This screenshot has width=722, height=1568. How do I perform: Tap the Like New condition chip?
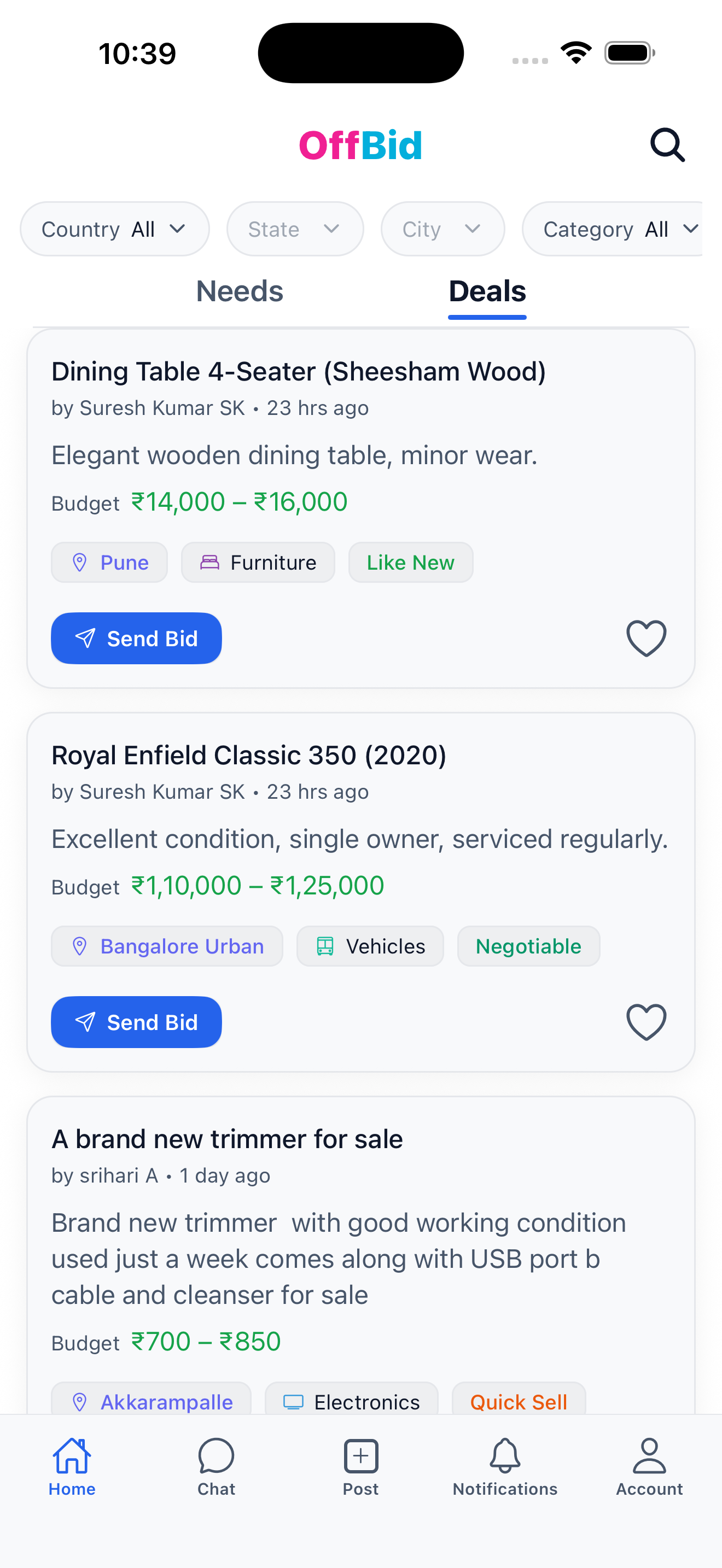410,563
